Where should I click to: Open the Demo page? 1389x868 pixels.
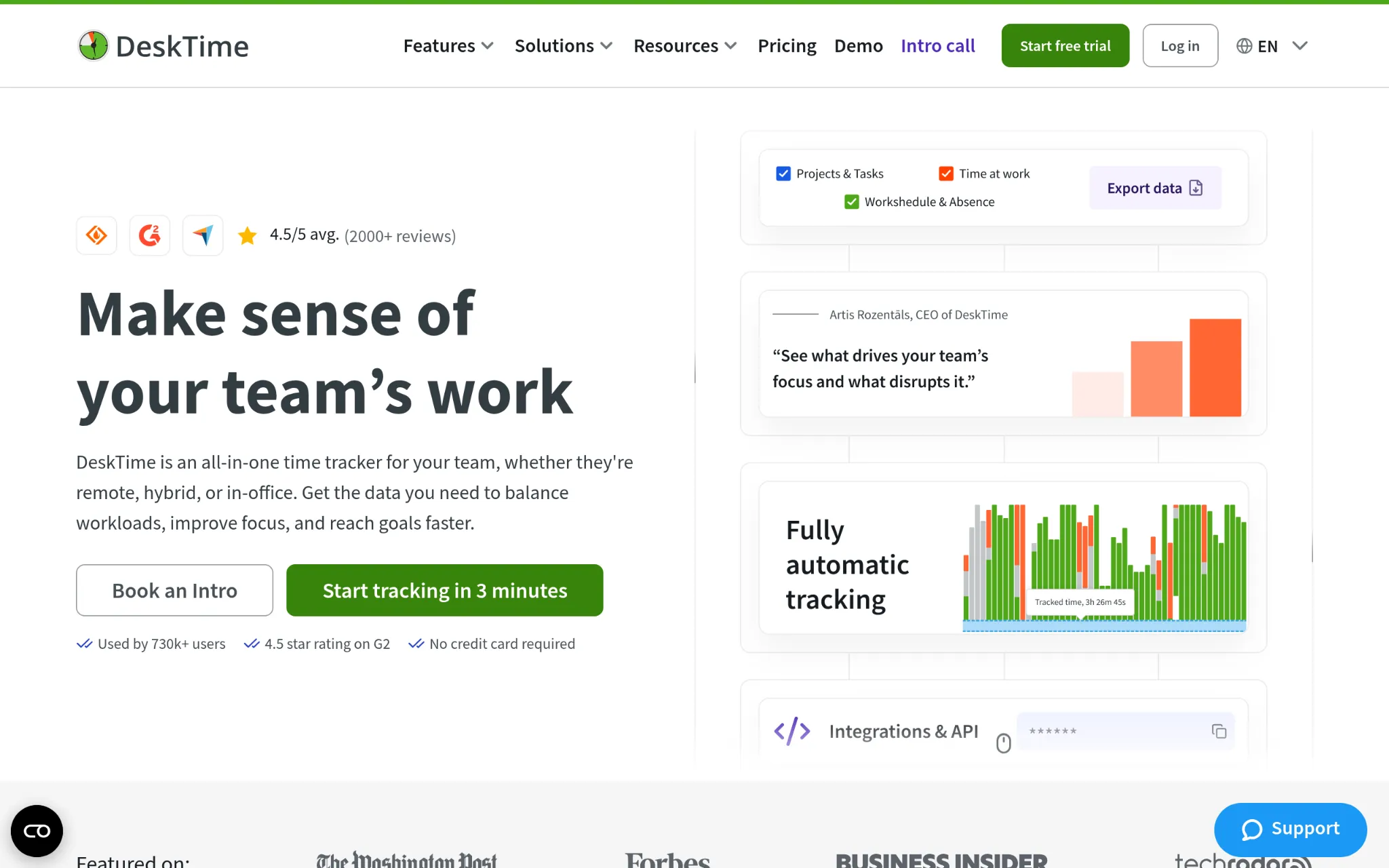click(859, 45)
